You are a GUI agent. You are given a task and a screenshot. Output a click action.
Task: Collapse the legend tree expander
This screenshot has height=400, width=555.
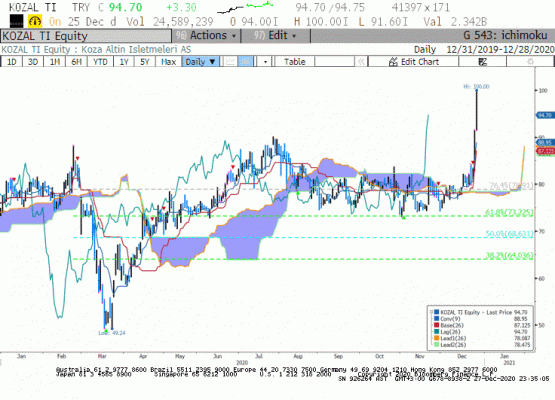pos(431,312)
